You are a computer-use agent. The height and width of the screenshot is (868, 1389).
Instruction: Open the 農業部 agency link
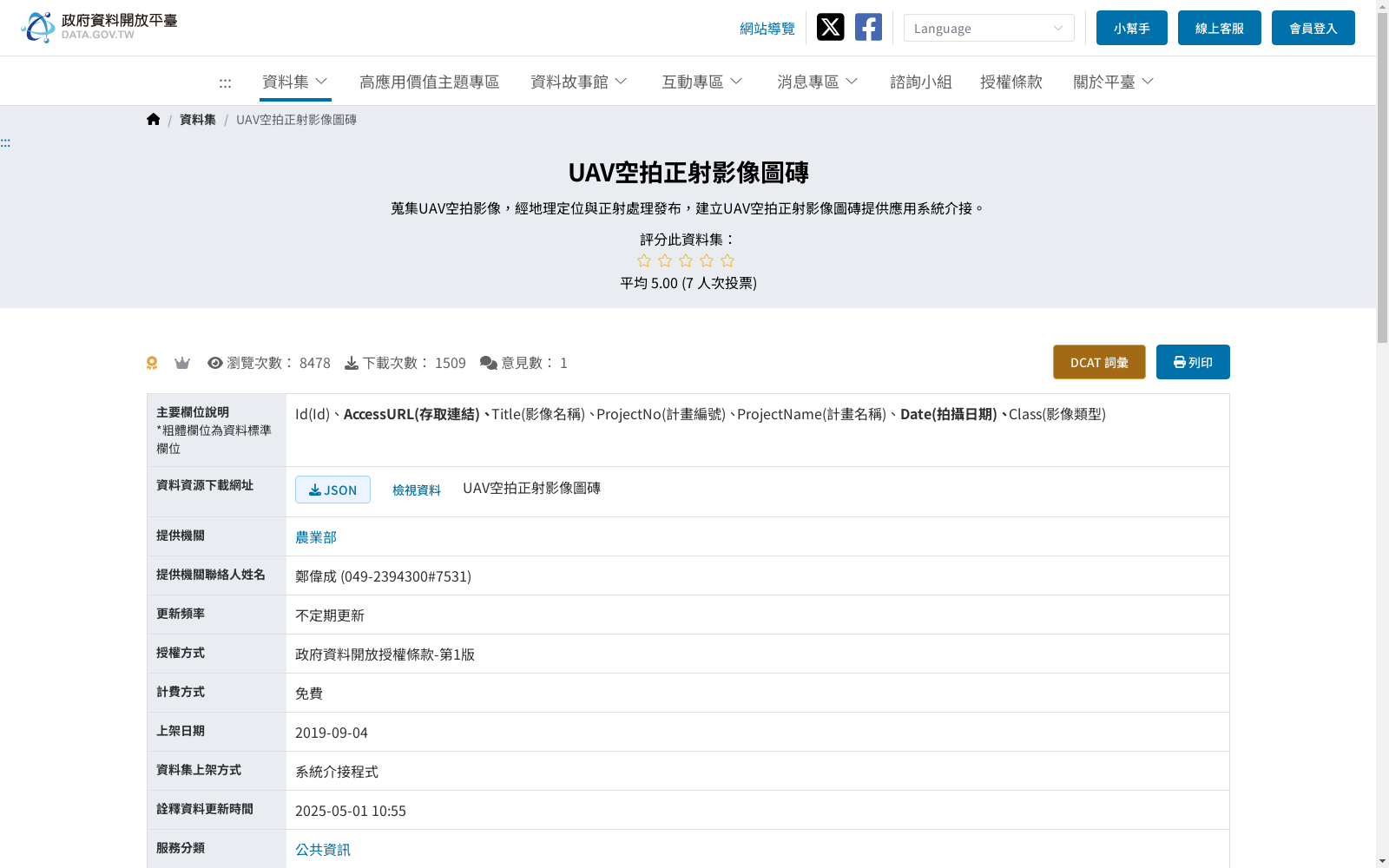click(316, 537)
